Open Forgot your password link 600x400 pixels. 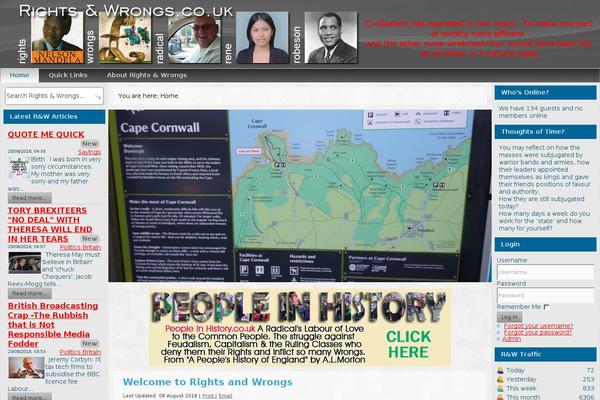pos(538,332)
